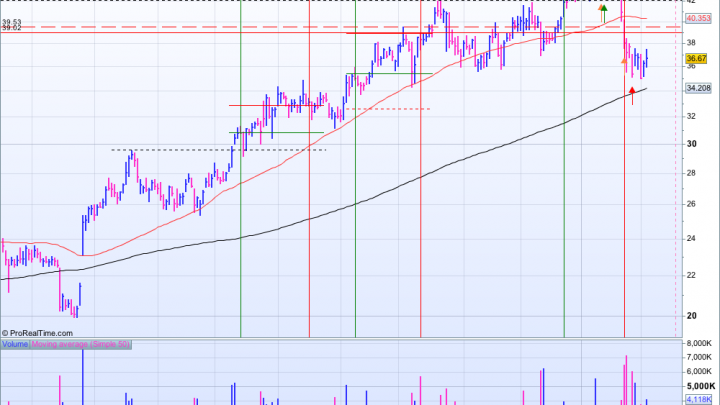
Task: Click the 6,000K volume axis label
Action: [699, 371]
